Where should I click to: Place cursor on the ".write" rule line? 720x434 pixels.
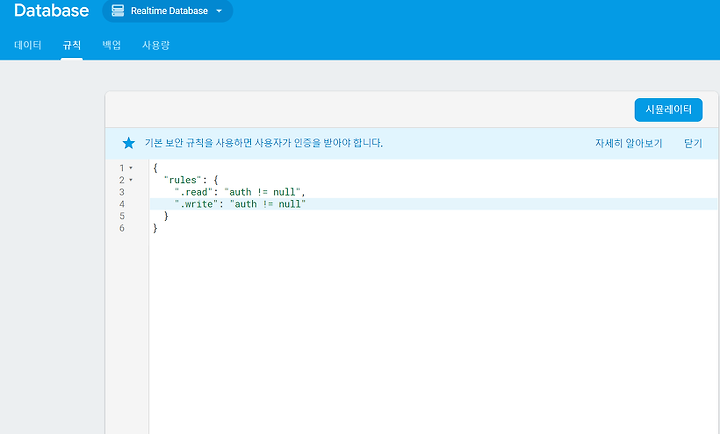[433, 204]
